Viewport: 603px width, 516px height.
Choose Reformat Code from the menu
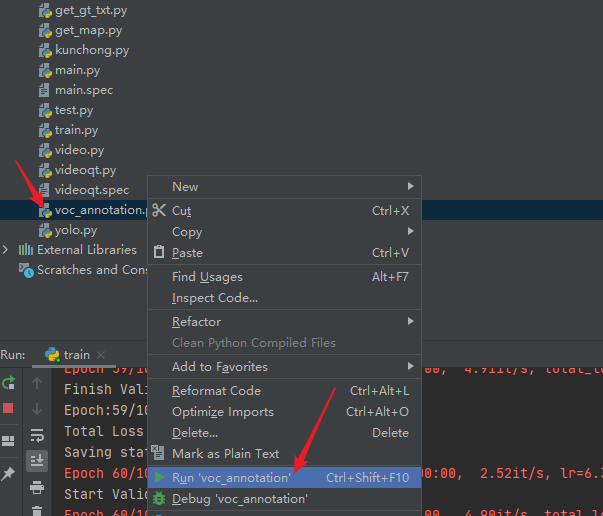coord(285,391)
